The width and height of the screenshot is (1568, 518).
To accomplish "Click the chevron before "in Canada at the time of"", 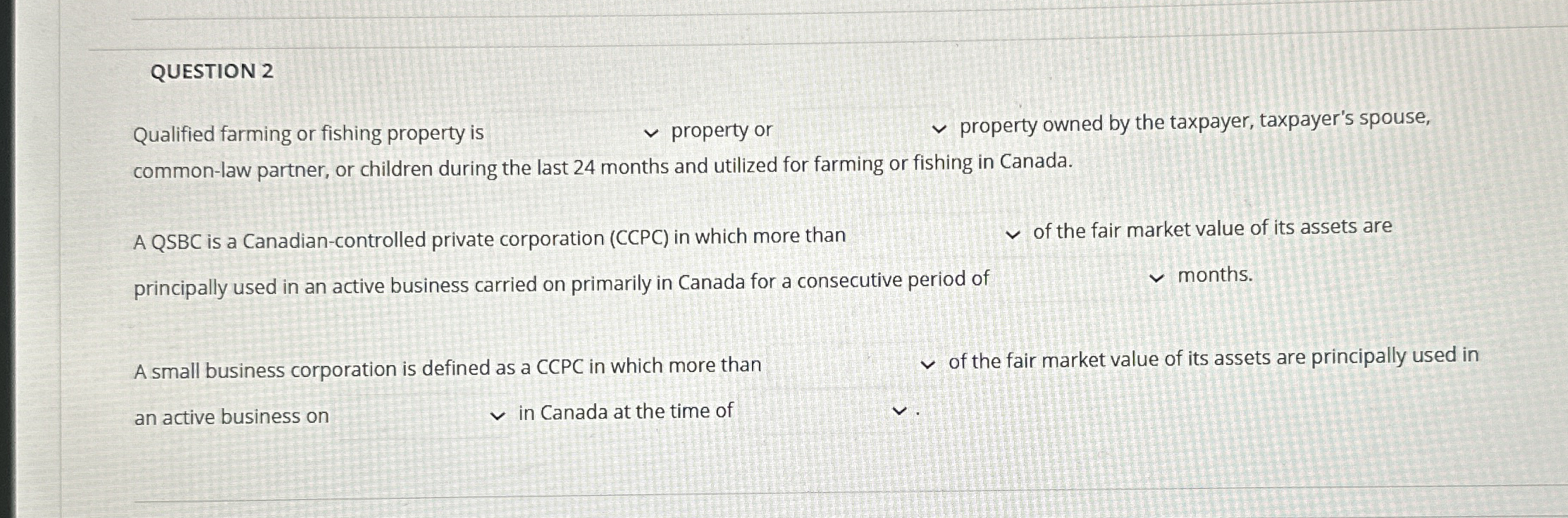I will click(x=497, y=414).
